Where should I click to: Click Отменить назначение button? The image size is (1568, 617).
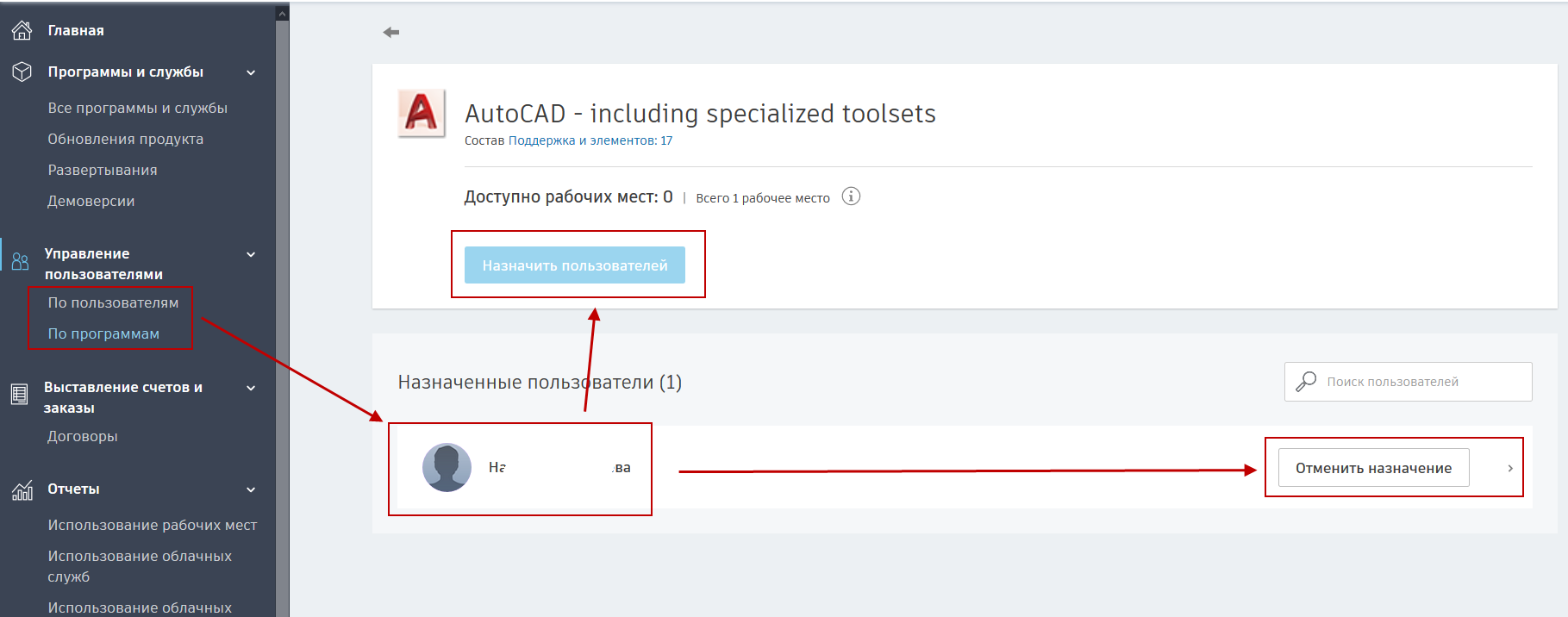[x=1373, y=468]
